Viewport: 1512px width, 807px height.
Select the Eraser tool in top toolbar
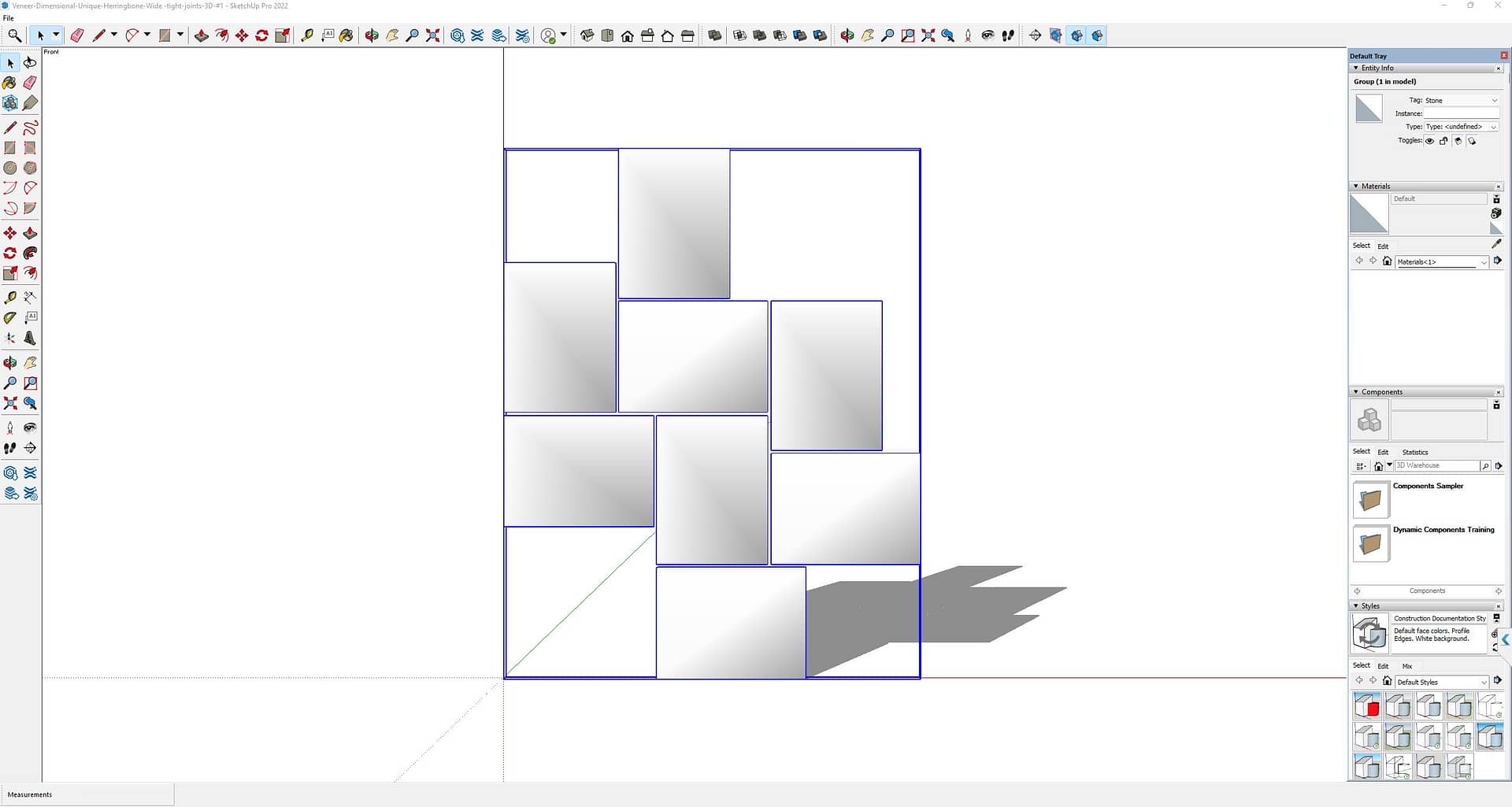point(77,35)
